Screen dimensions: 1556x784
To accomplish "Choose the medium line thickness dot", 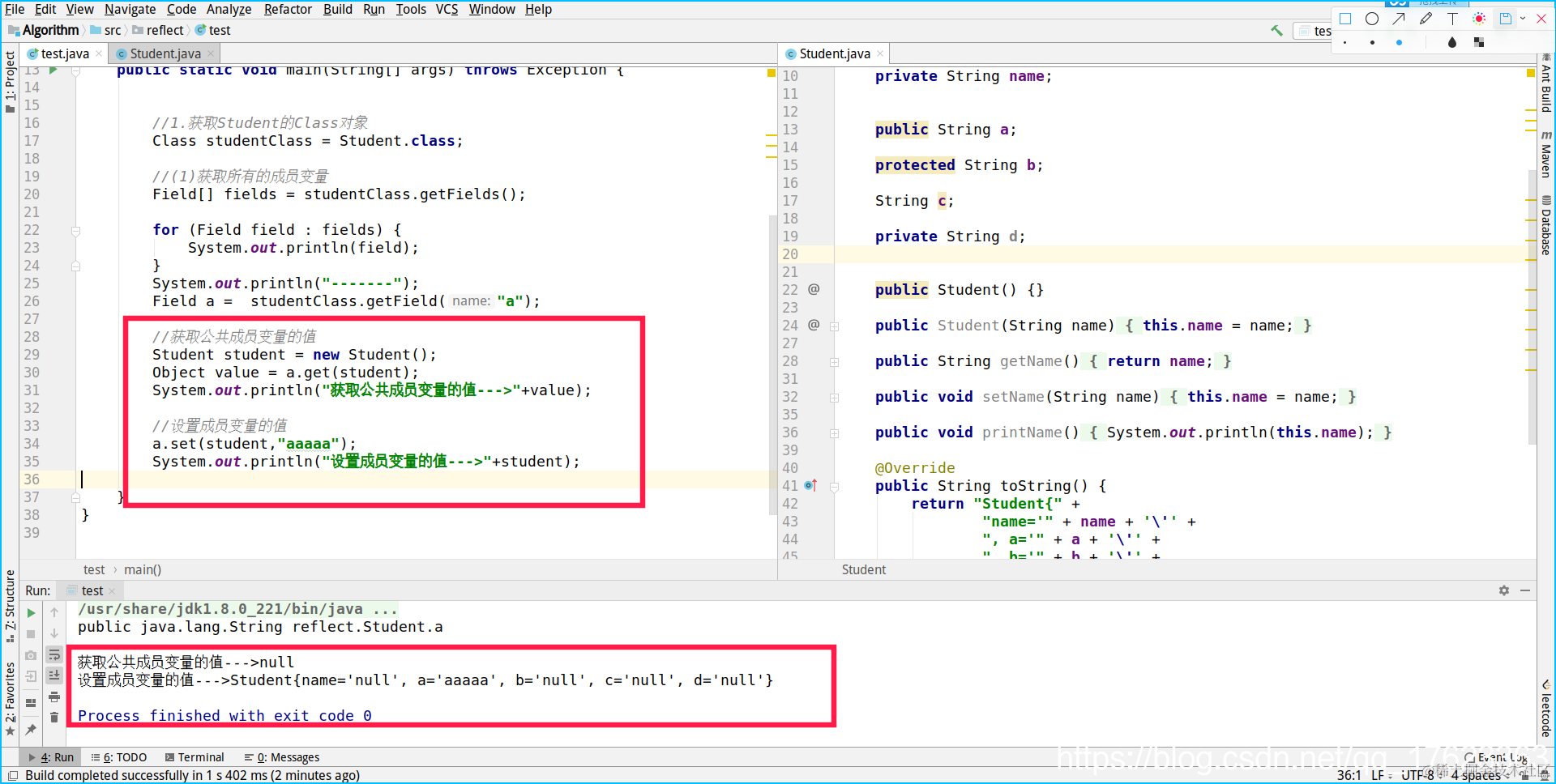I will [x=1372, y=42].
